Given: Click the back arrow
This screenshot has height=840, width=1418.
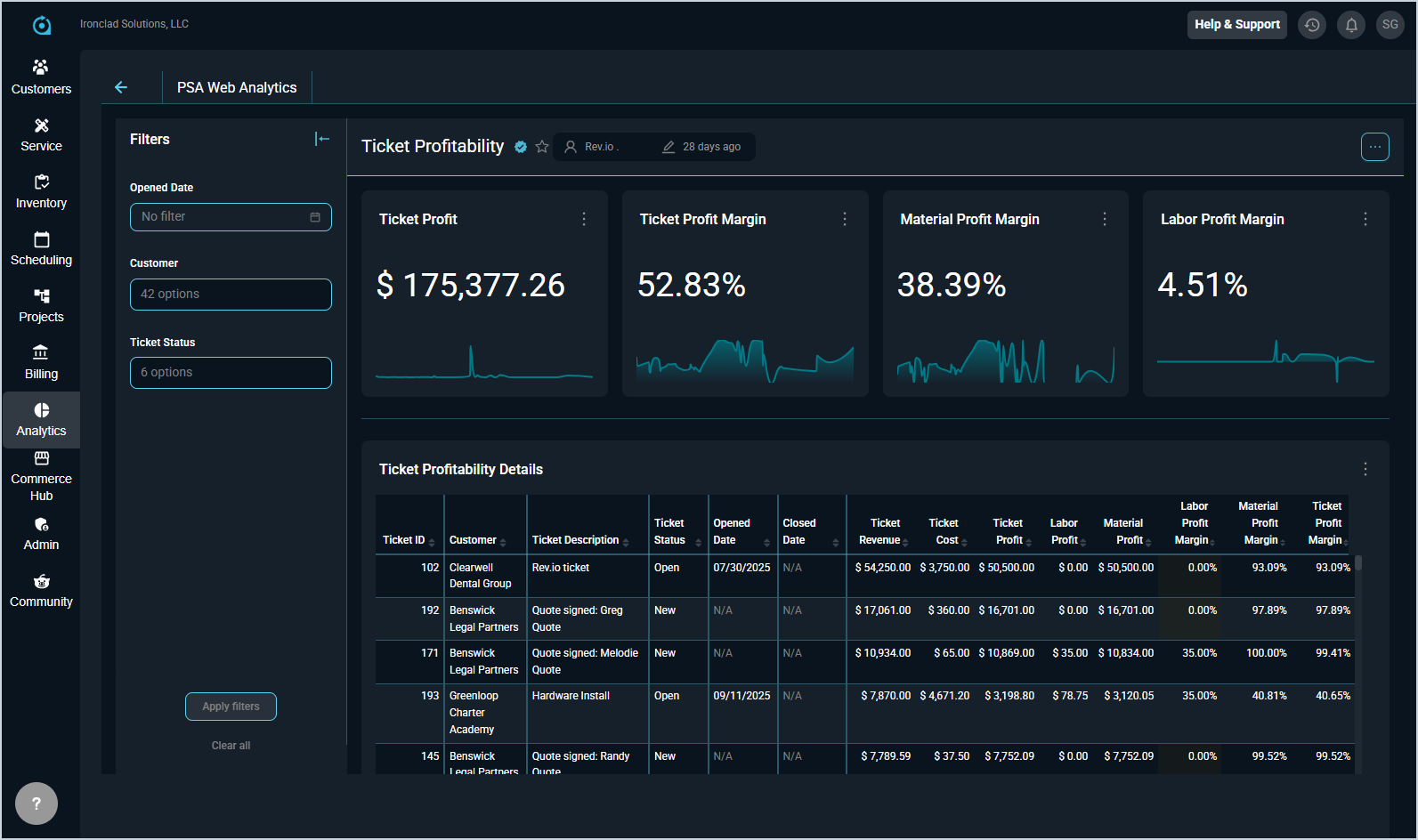Looking at the screenshot, I should pos(121,87).
